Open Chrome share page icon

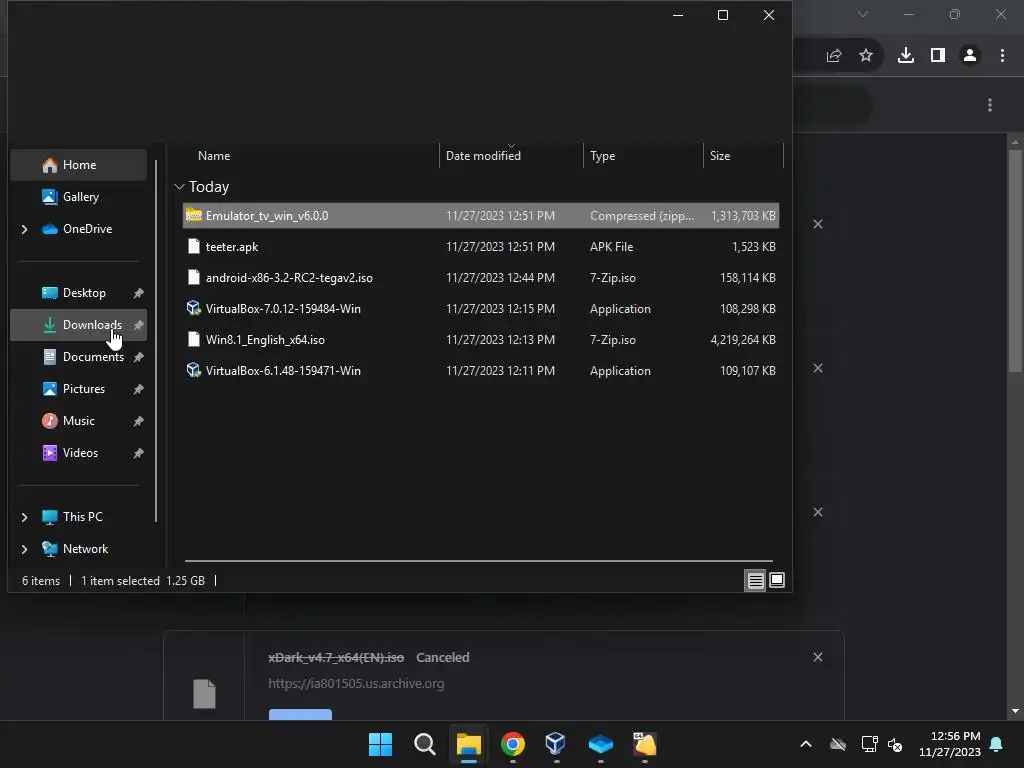tap(834, 56)
